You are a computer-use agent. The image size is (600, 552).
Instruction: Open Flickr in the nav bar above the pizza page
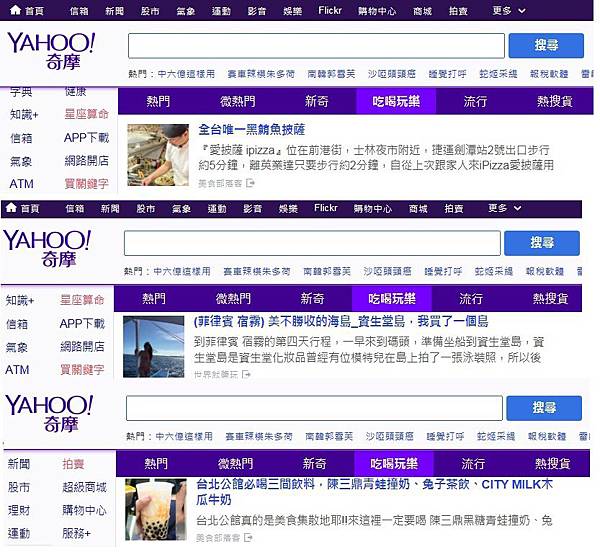pyautogui.click(x=329, y=10)
